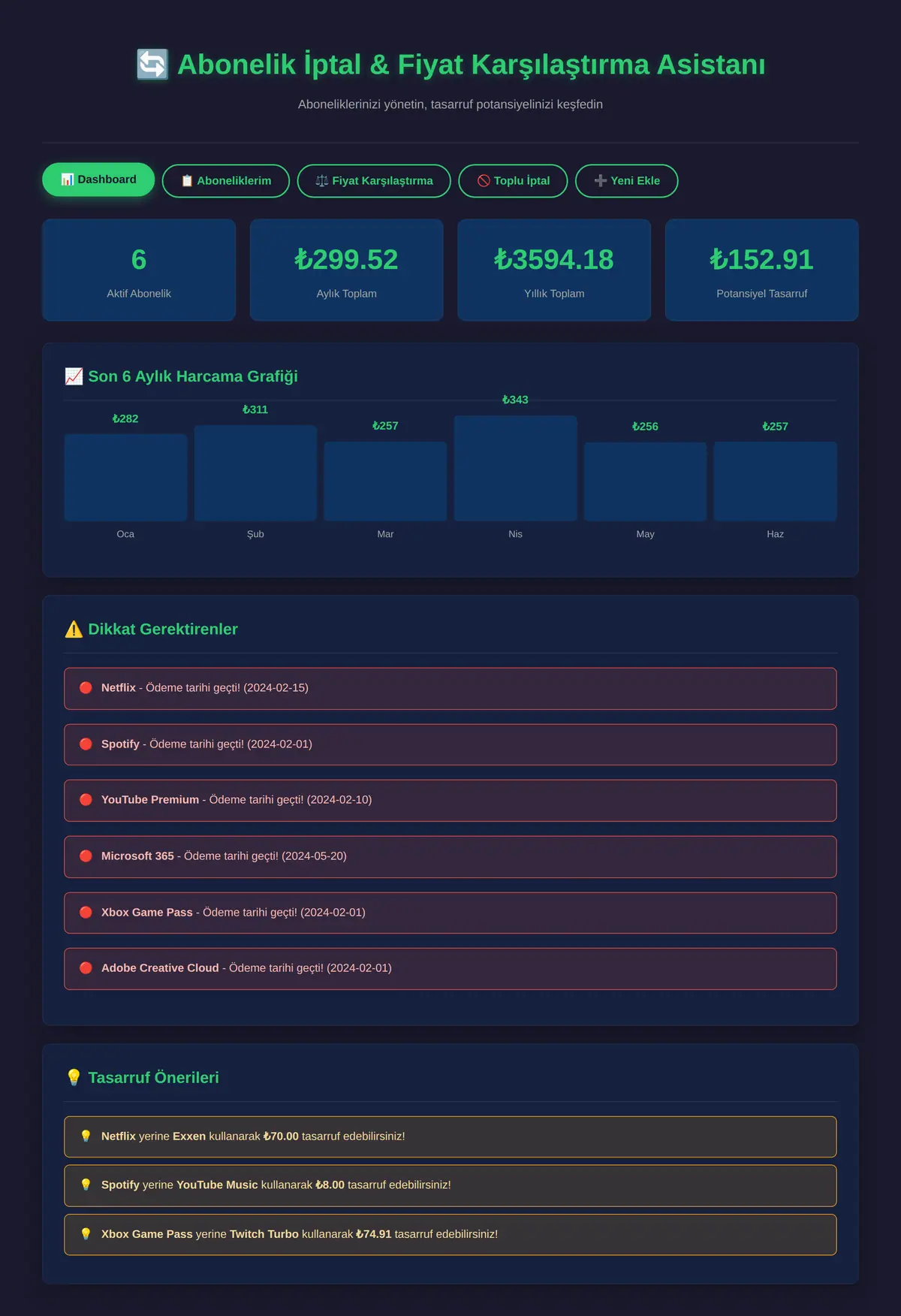Viewport: 901px width, 1316px height.
Task: Click the subtitle under the page title
Action: [450, 104]
